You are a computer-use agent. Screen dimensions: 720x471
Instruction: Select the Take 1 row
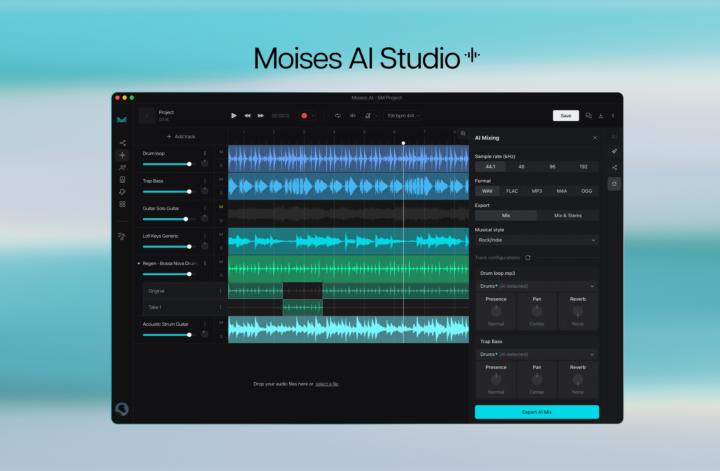pos(183,307)
